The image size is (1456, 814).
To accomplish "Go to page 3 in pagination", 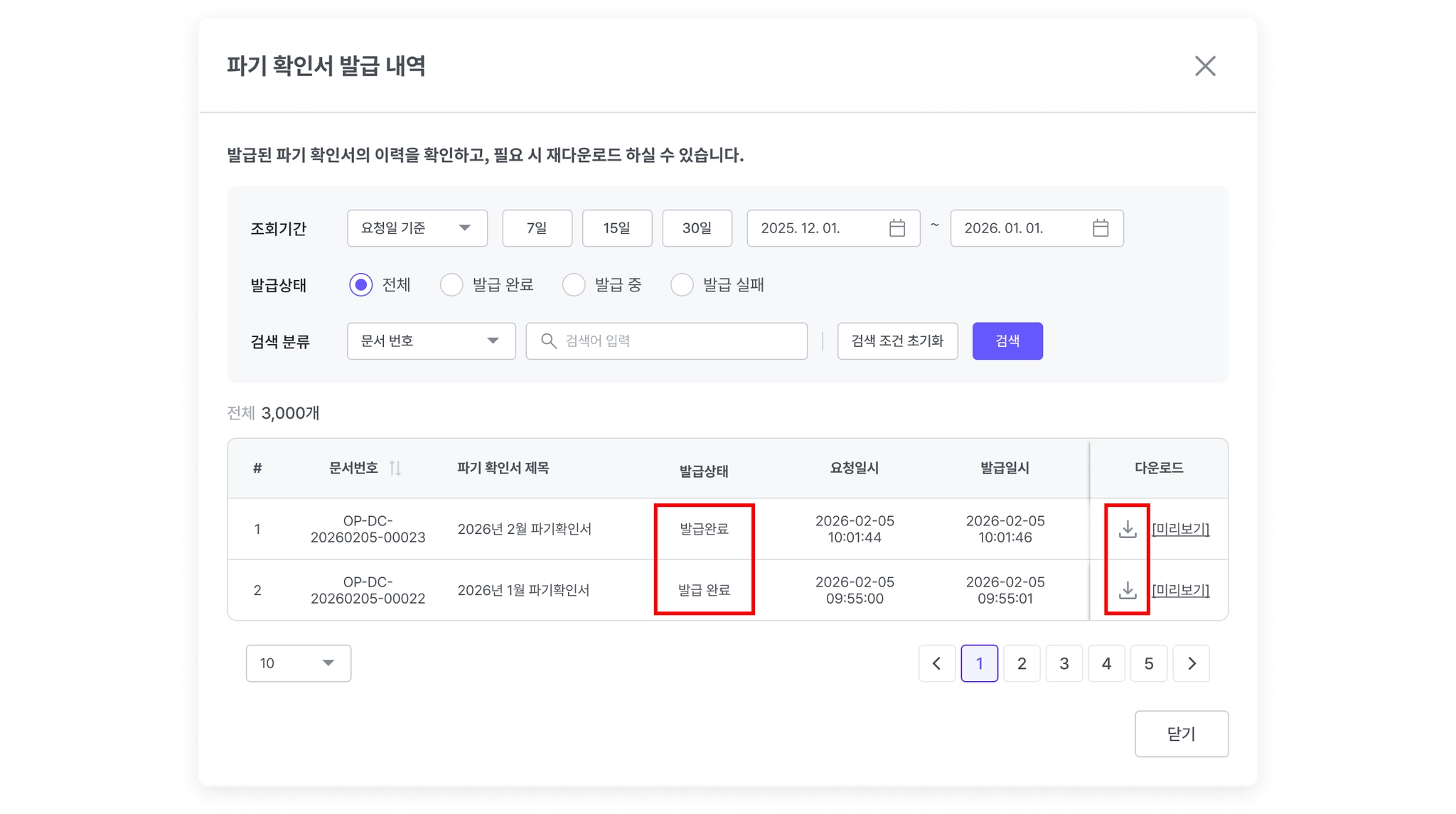I will point(1064,663).
